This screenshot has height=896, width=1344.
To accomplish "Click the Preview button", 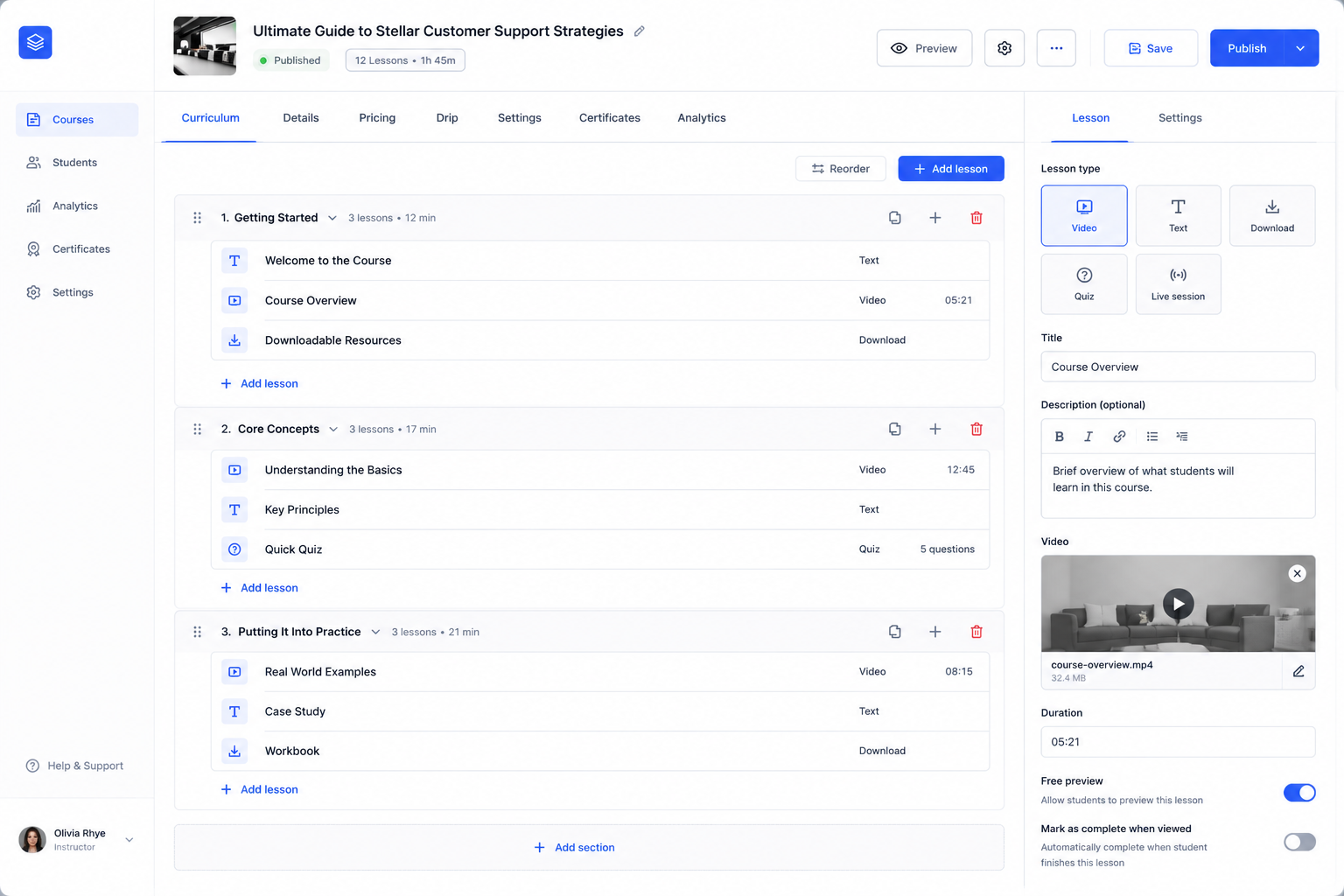I will [x=924, y=48].
